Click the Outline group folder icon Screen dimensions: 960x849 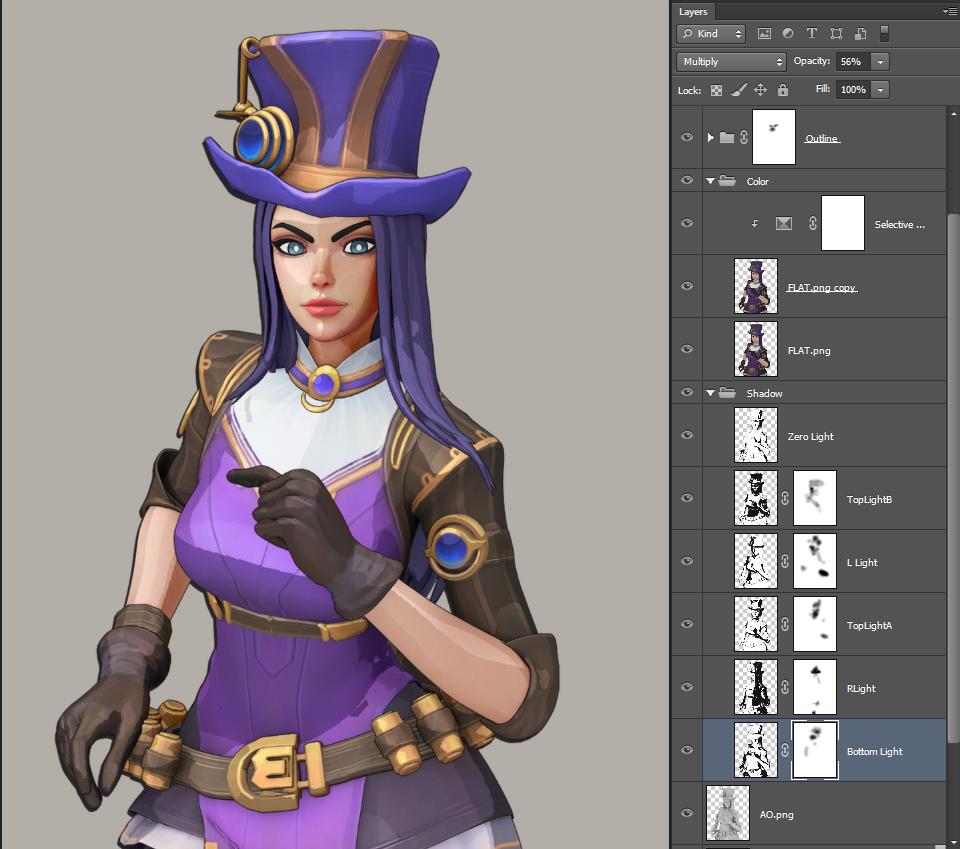point(727,137)
